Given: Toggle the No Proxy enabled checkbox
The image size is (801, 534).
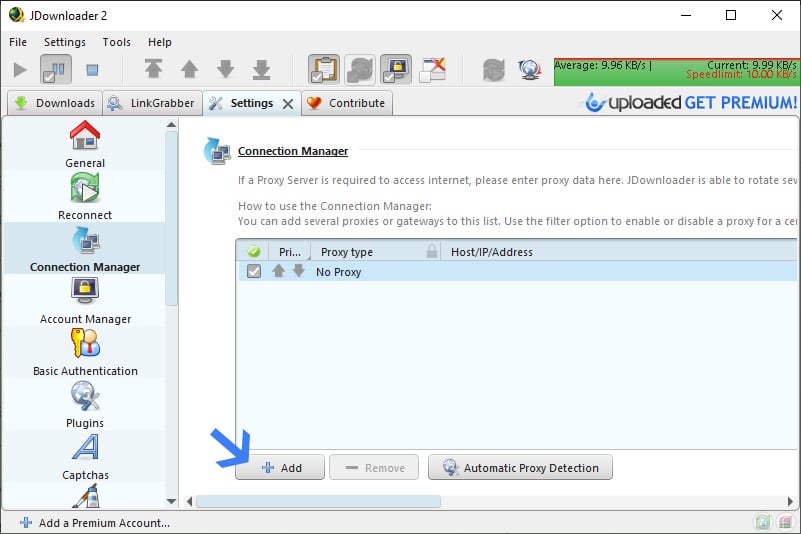Looking at the screenshot, I should click(254, 271).
